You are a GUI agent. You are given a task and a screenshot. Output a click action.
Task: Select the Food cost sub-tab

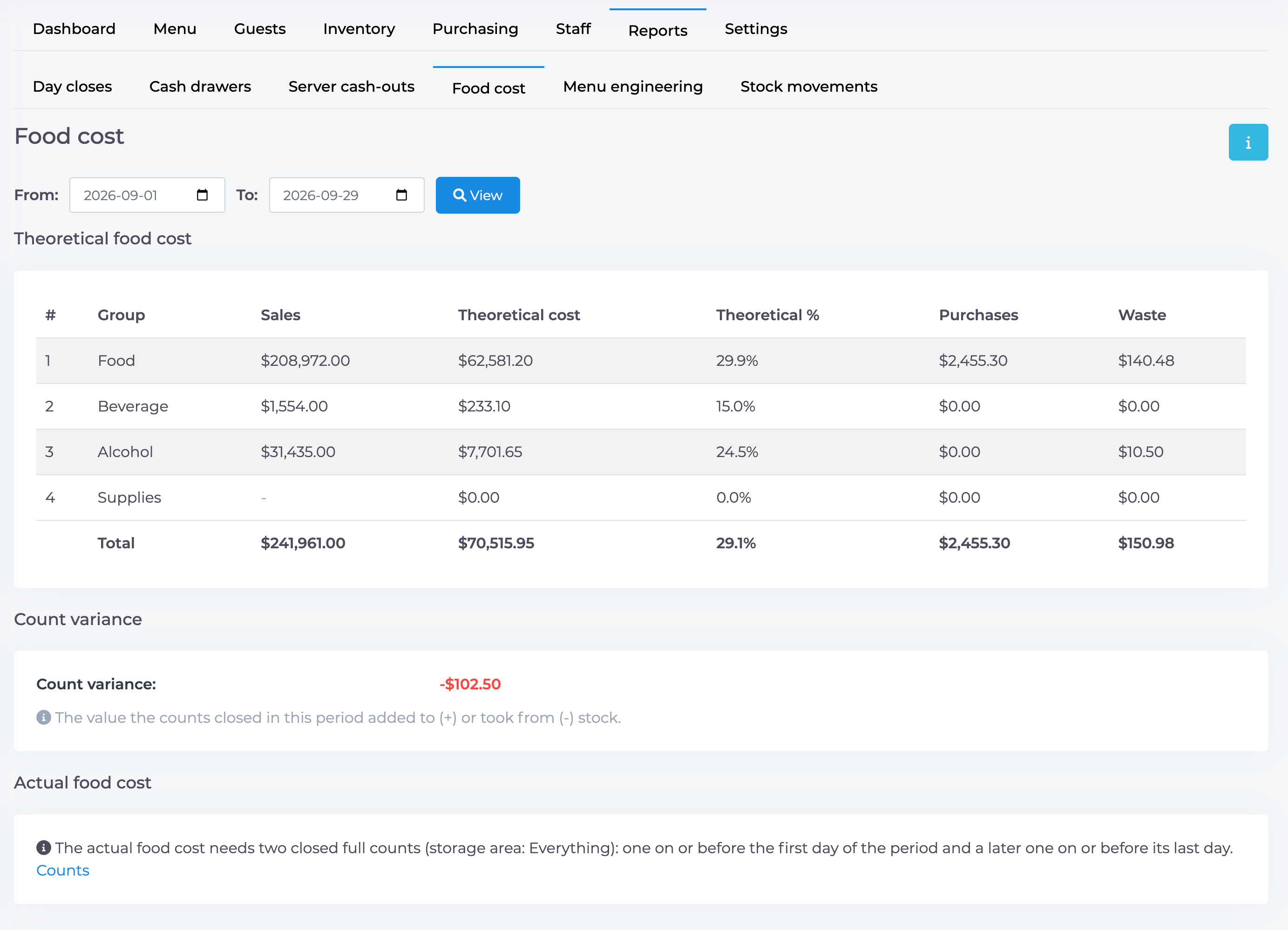point(488,88)
